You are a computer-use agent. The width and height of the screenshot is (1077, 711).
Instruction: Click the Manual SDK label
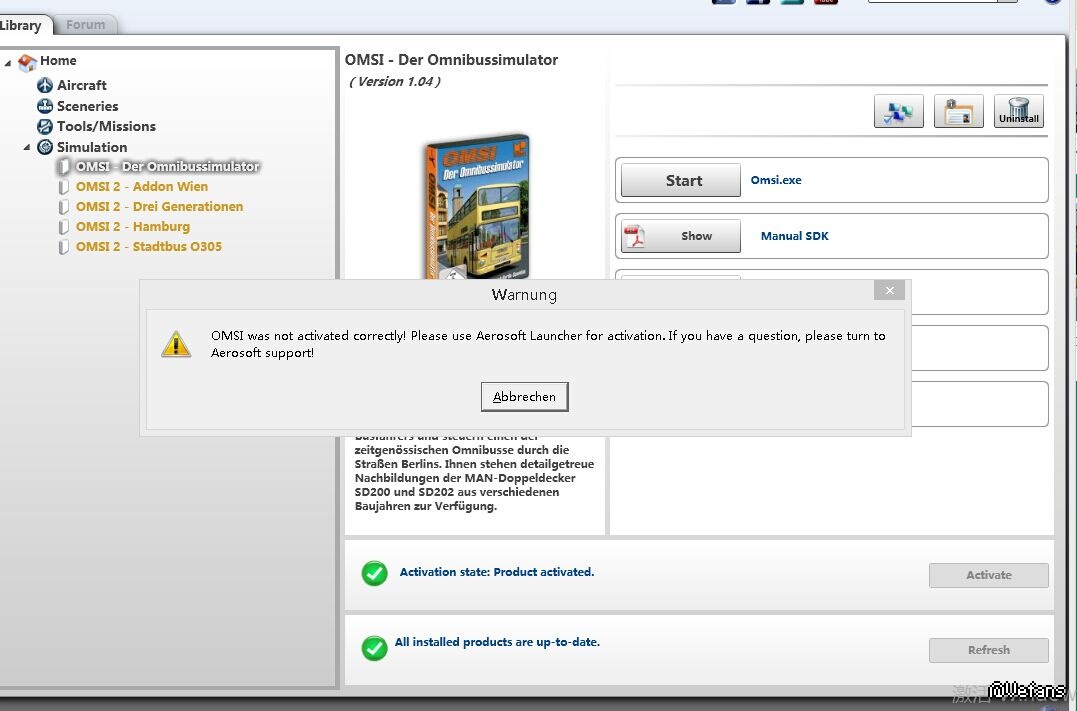tap(794, 236)
